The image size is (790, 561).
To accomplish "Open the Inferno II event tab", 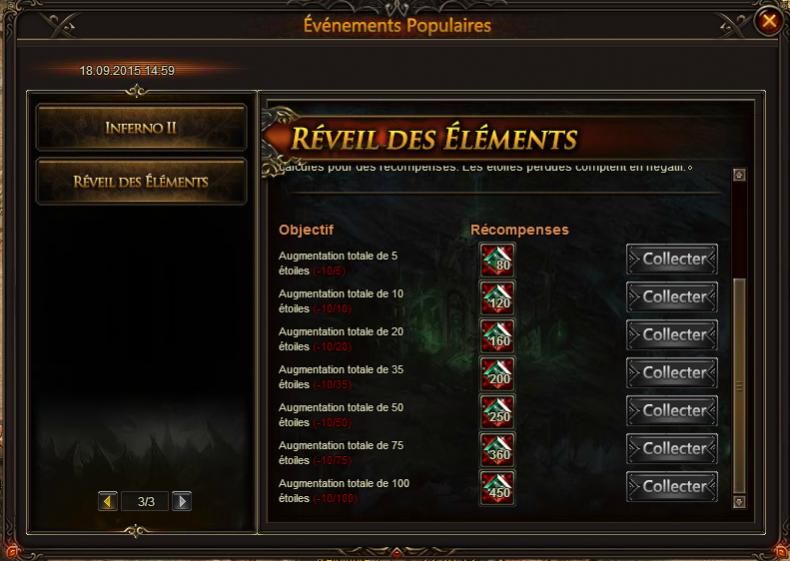I will (x=141, y=128).
